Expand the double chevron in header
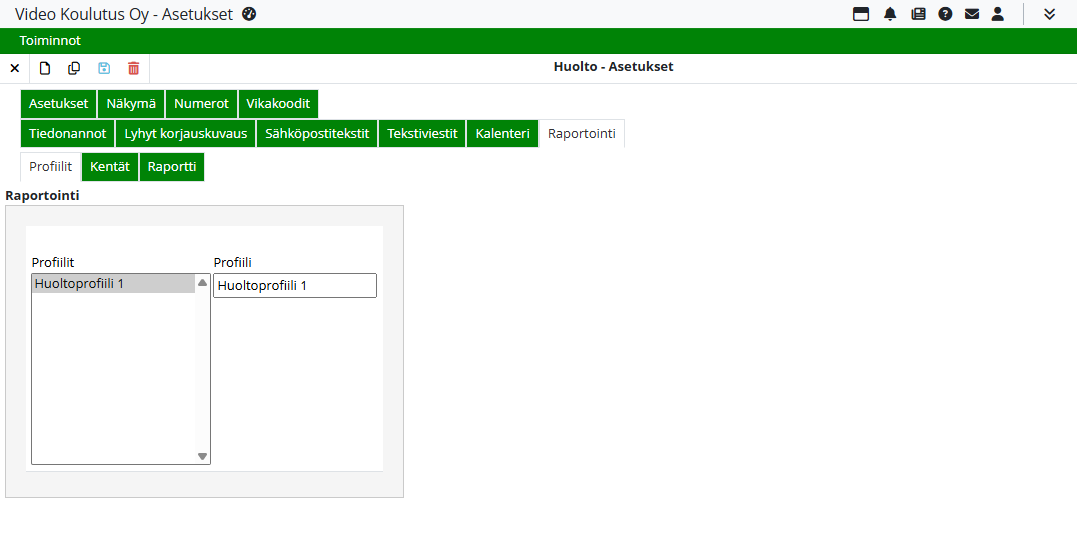This screenshot has width=1077, height=542. [1049, 14]
